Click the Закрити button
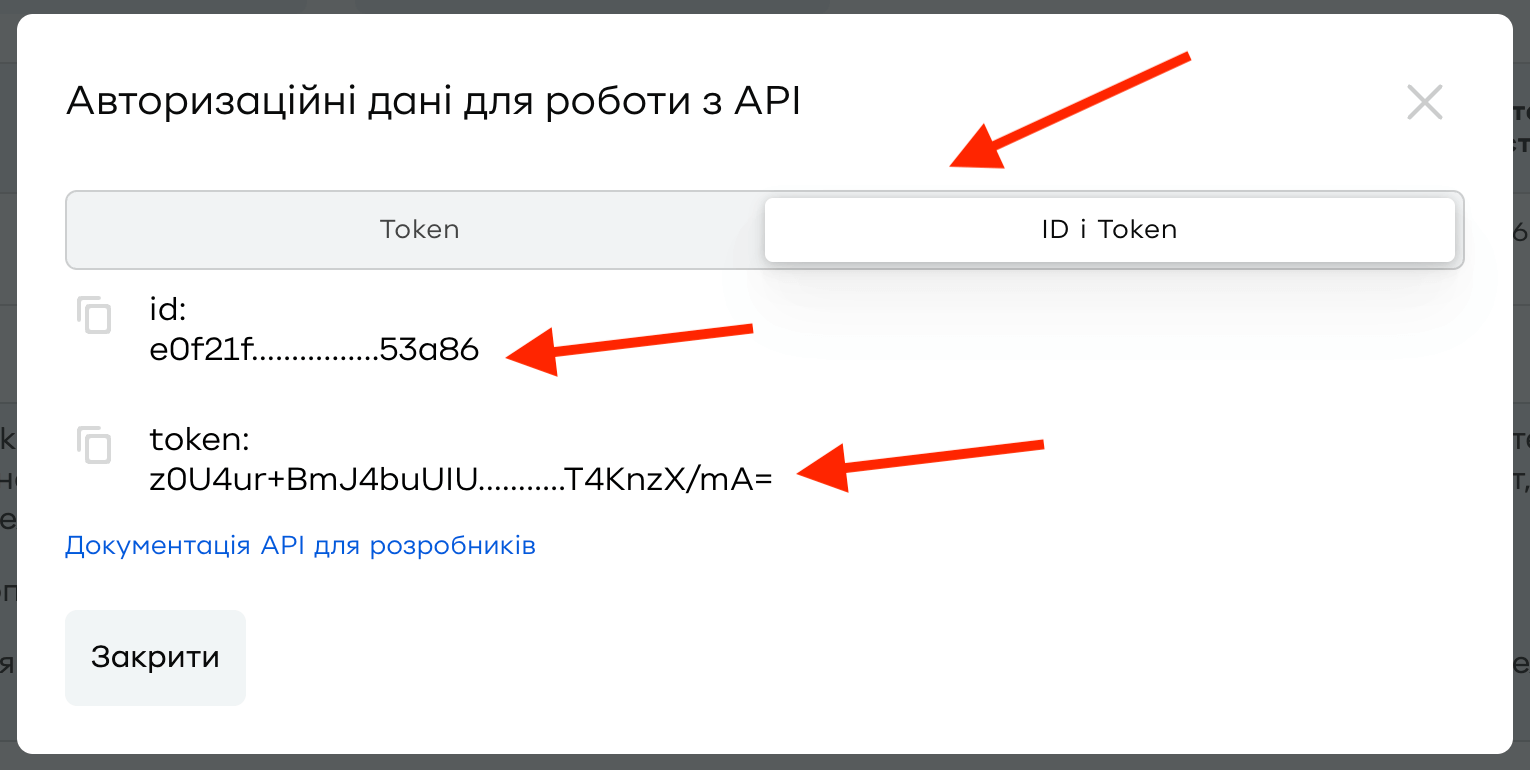The image size is (1530, 770). (155, 658)
